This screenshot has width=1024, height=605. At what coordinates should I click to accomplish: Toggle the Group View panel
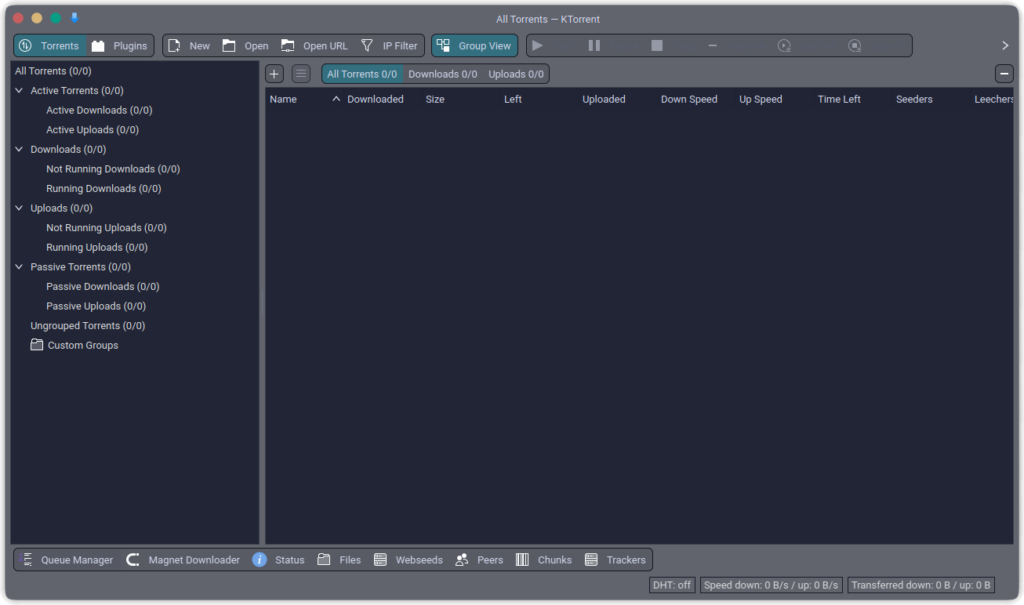[x=474, y=46]
